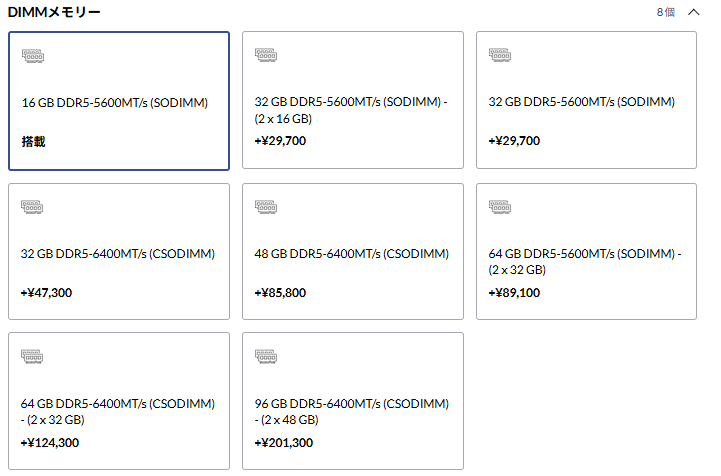
Task: Click memory icon on +¥47,300 card
Action: pos(33,207)
